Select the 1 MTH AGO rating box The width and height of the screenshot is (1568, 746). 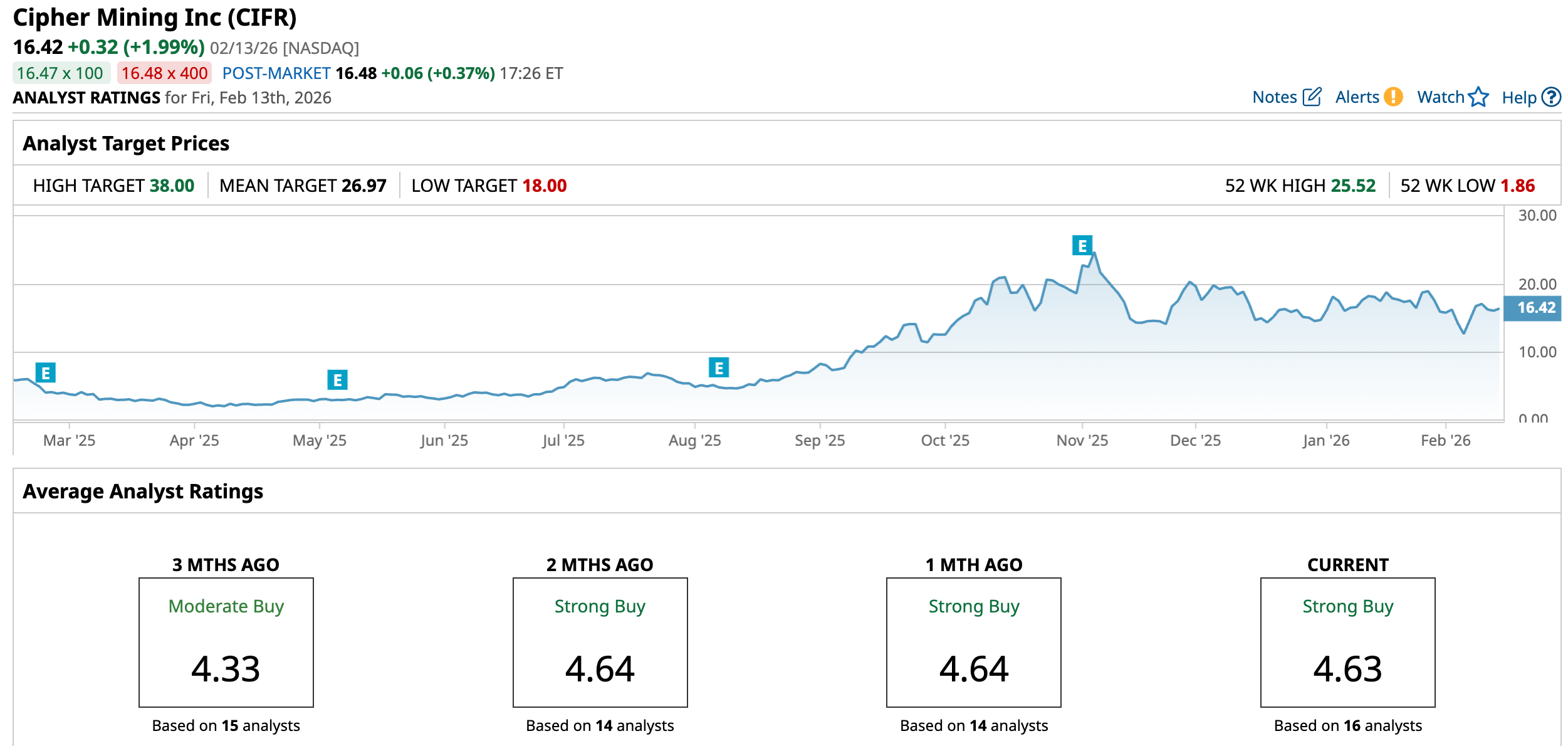click(973, 642)
